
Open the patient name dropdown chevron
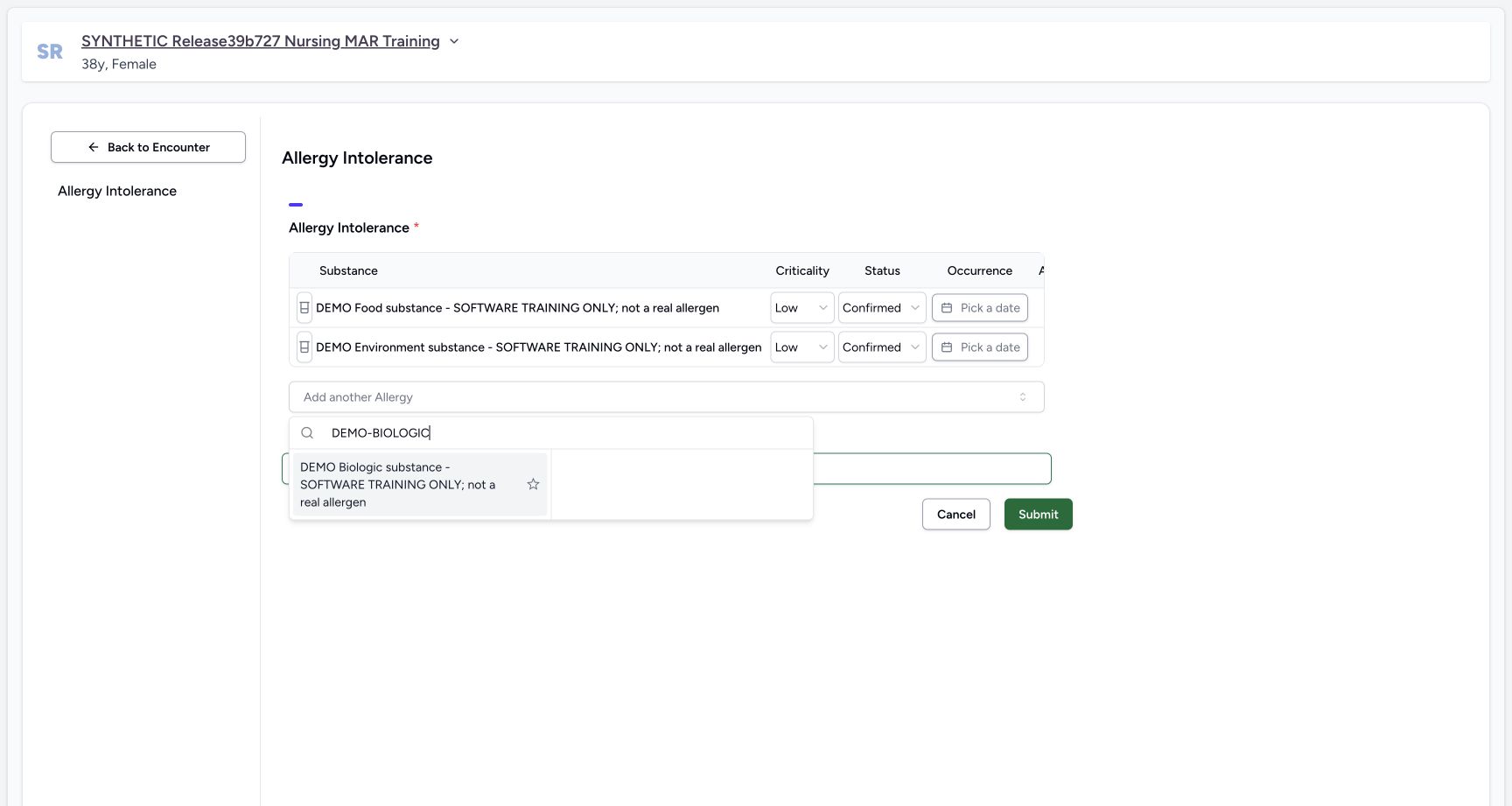454,41
